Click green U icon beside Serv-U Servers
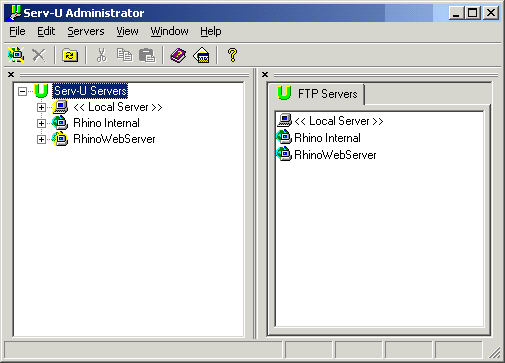505x363 pixels. (41, 91)
